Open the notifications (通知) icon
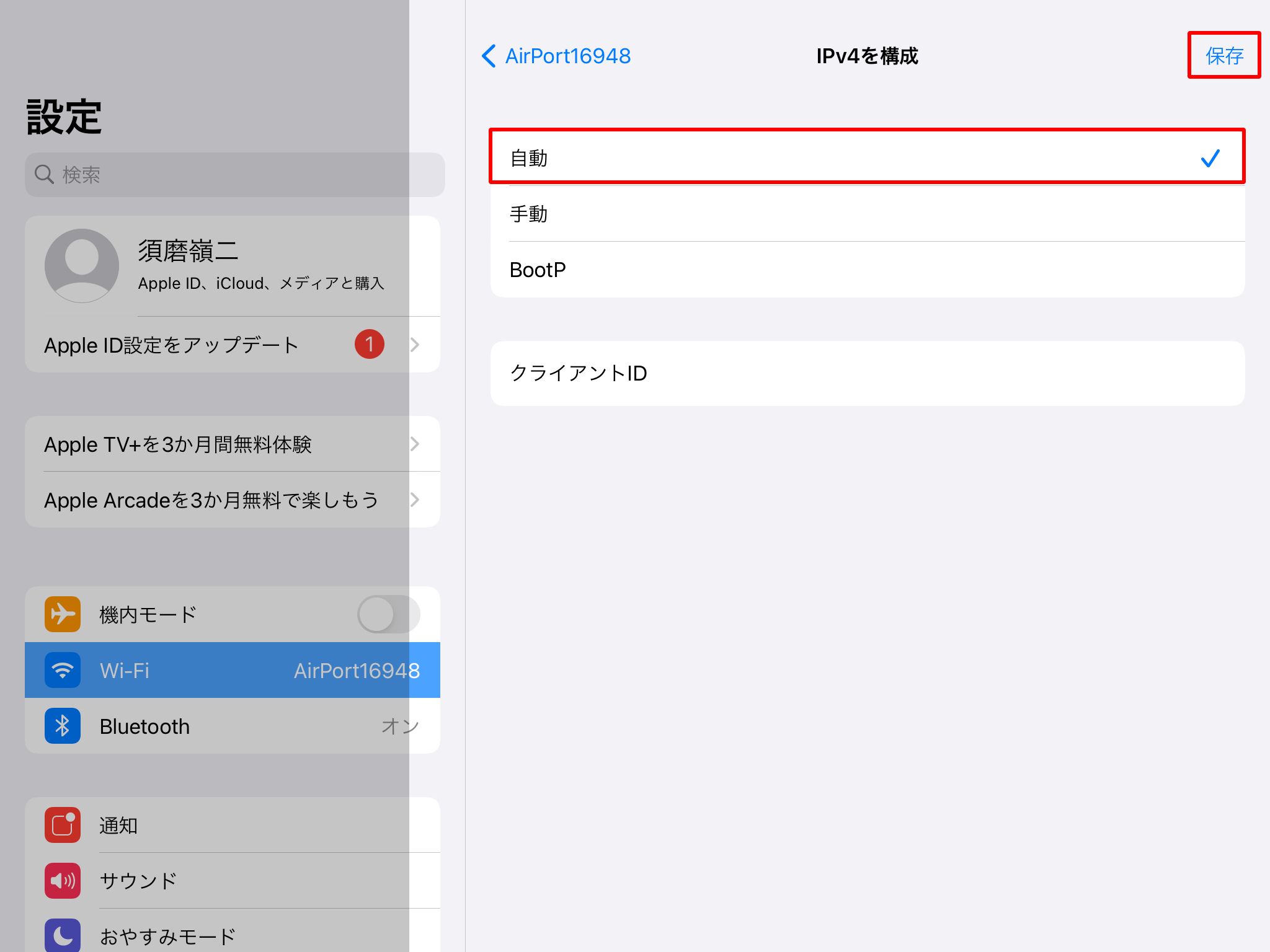The image size is (1270, 952). pyautogui.click(x=63, y=825)
